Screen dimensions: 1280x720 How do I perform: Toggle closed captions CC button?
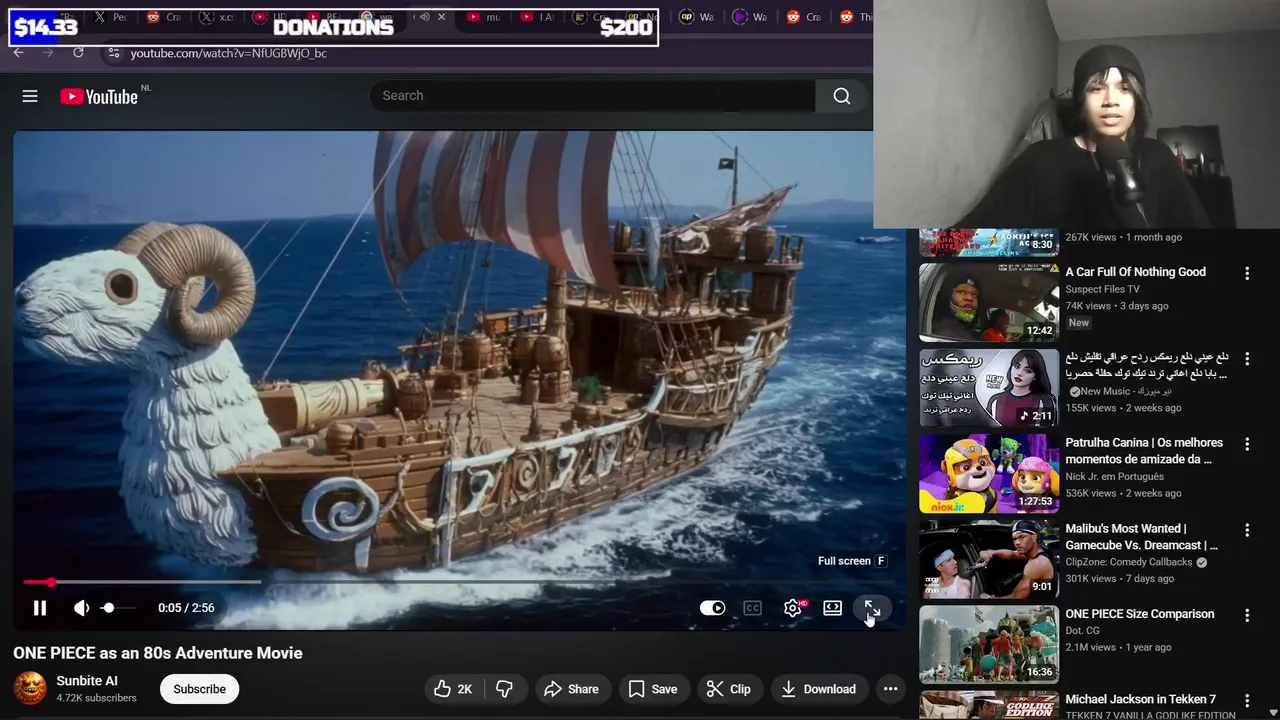[753, 608]
